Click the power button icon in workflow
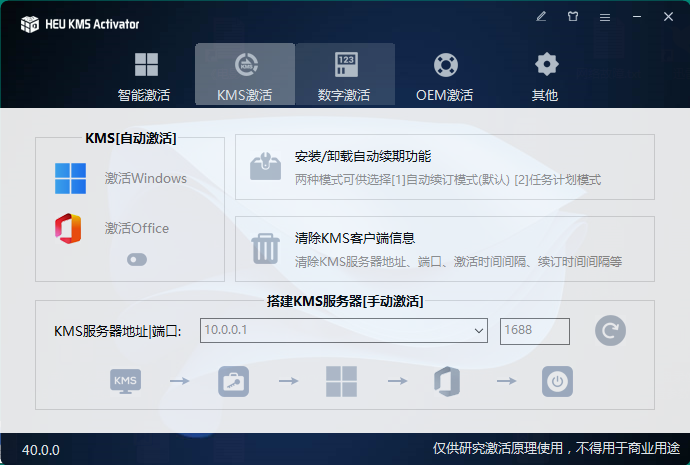Image resolution: width=690 pixels, height=465 pixels. tap(557, 381)
